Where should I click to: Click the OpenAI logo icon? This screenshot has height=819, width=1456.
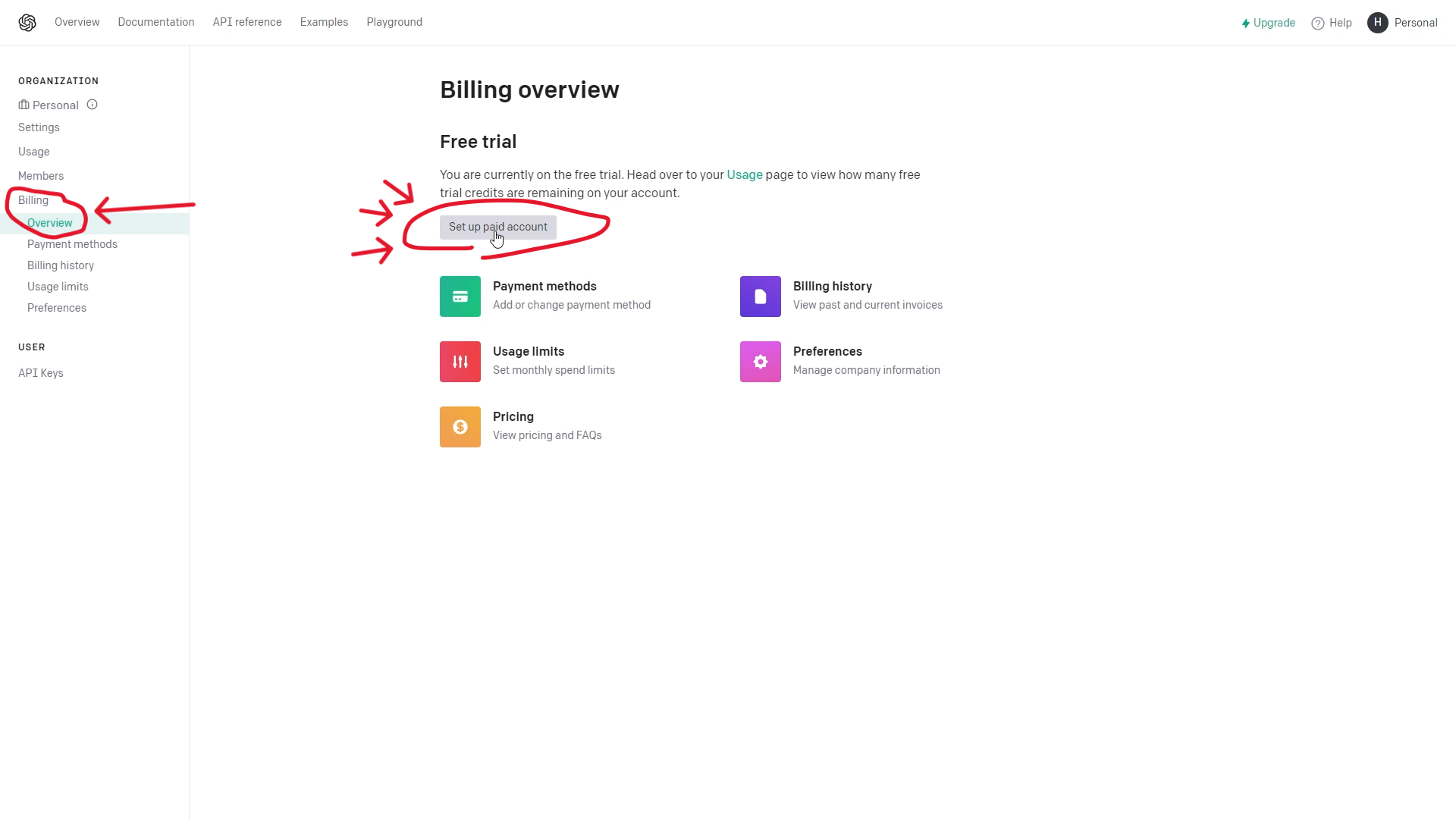(x=27, y=23)
